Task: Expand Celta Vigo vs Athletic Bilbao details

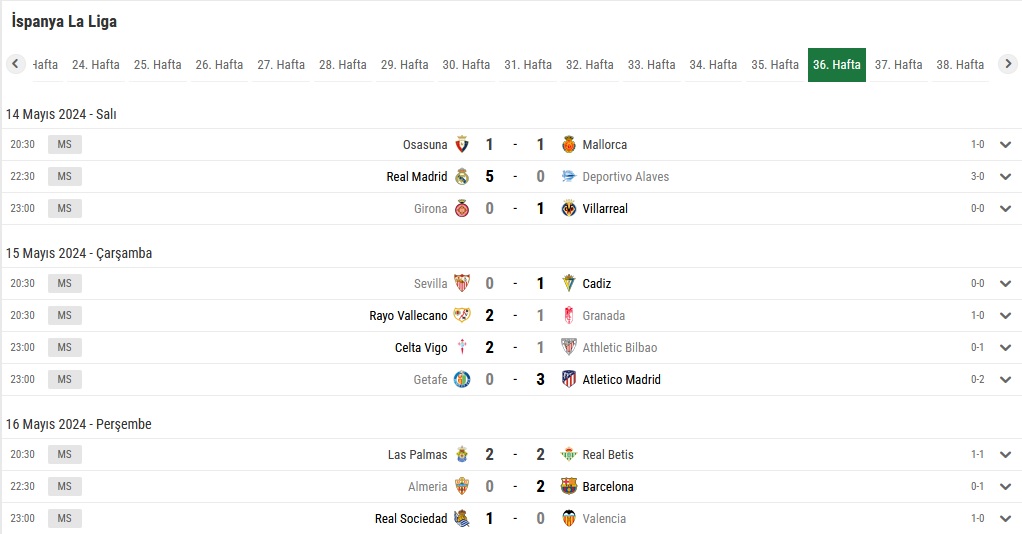Action: [1005, 348]
